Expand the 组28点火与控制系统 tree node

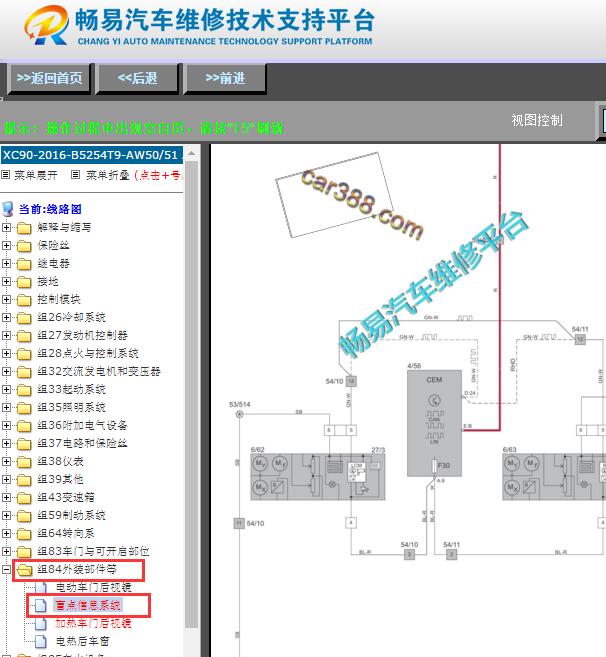pyautogui.click(x=6, y=354)
